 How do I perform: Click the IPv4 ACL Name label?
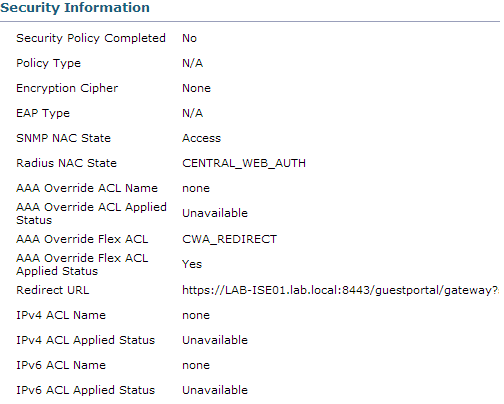click(61, 315)
